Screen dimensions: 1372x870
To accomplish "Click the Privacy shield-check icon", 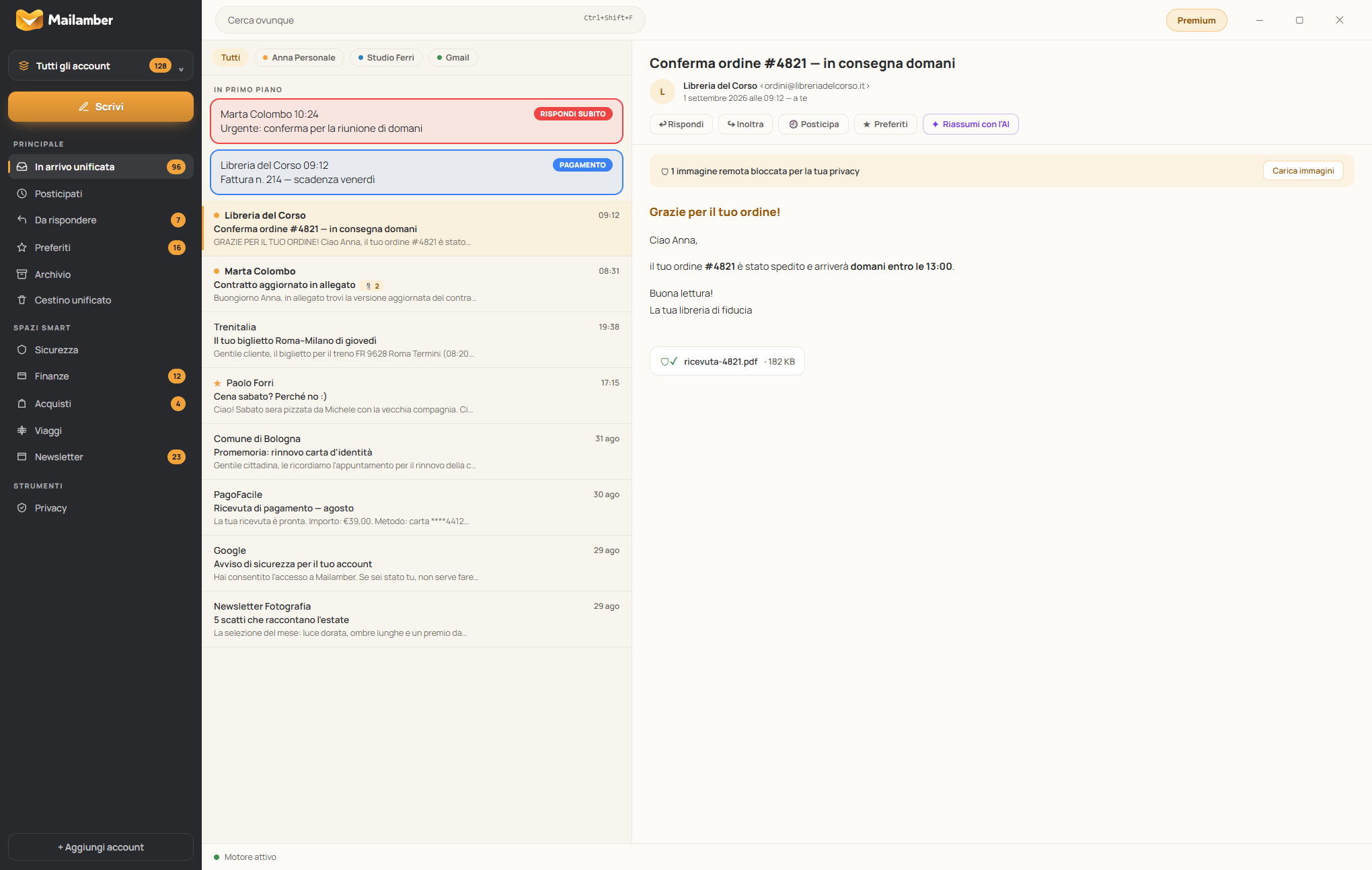I will 22,508.
